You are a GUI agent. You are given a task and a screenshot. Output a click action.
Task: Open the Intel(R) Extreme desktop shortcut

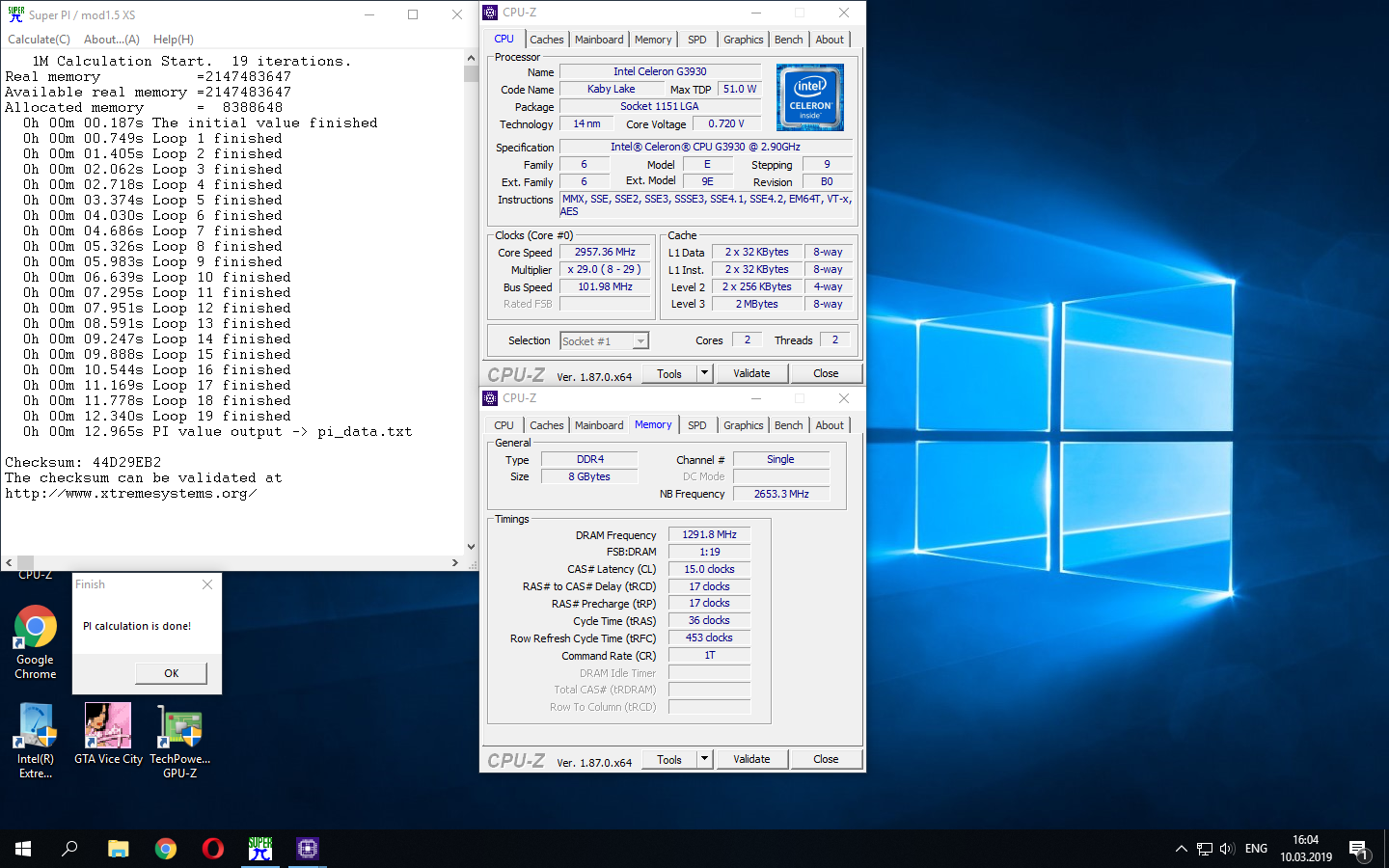pyautogui.click(x=36, y=741)
